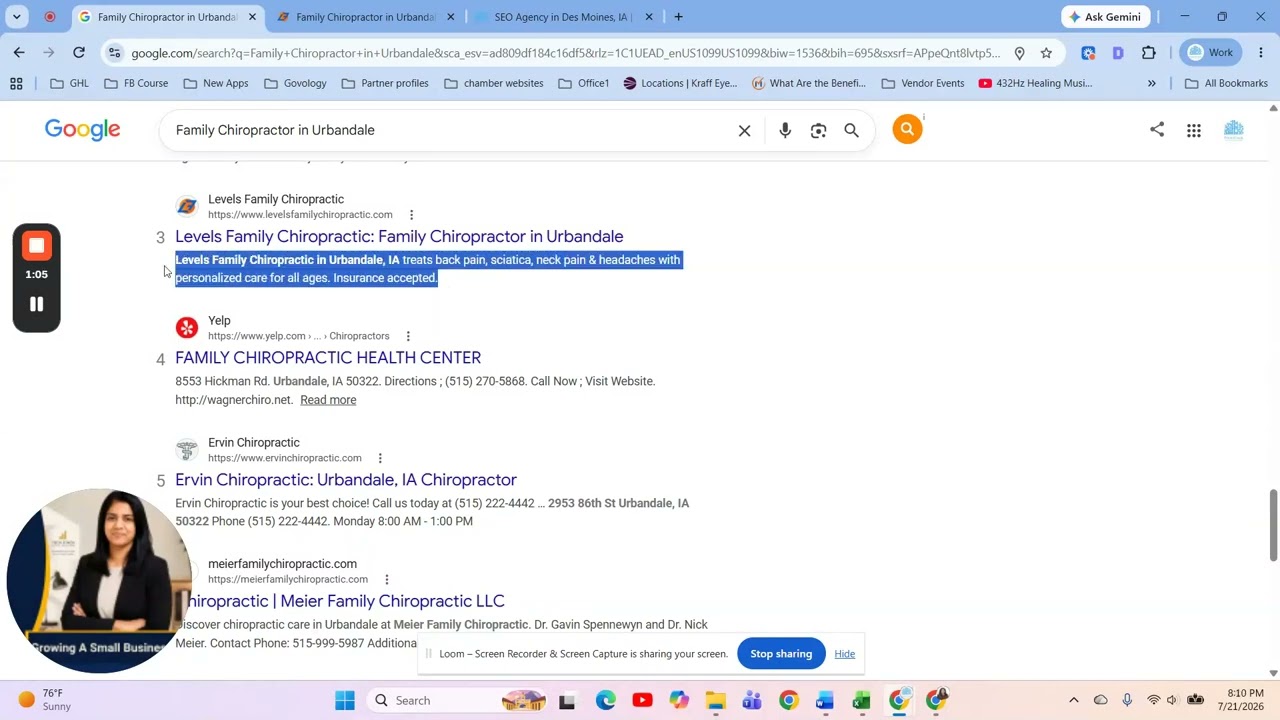Open the Partner profiles bookmarks folder

[x=385, y=83]
